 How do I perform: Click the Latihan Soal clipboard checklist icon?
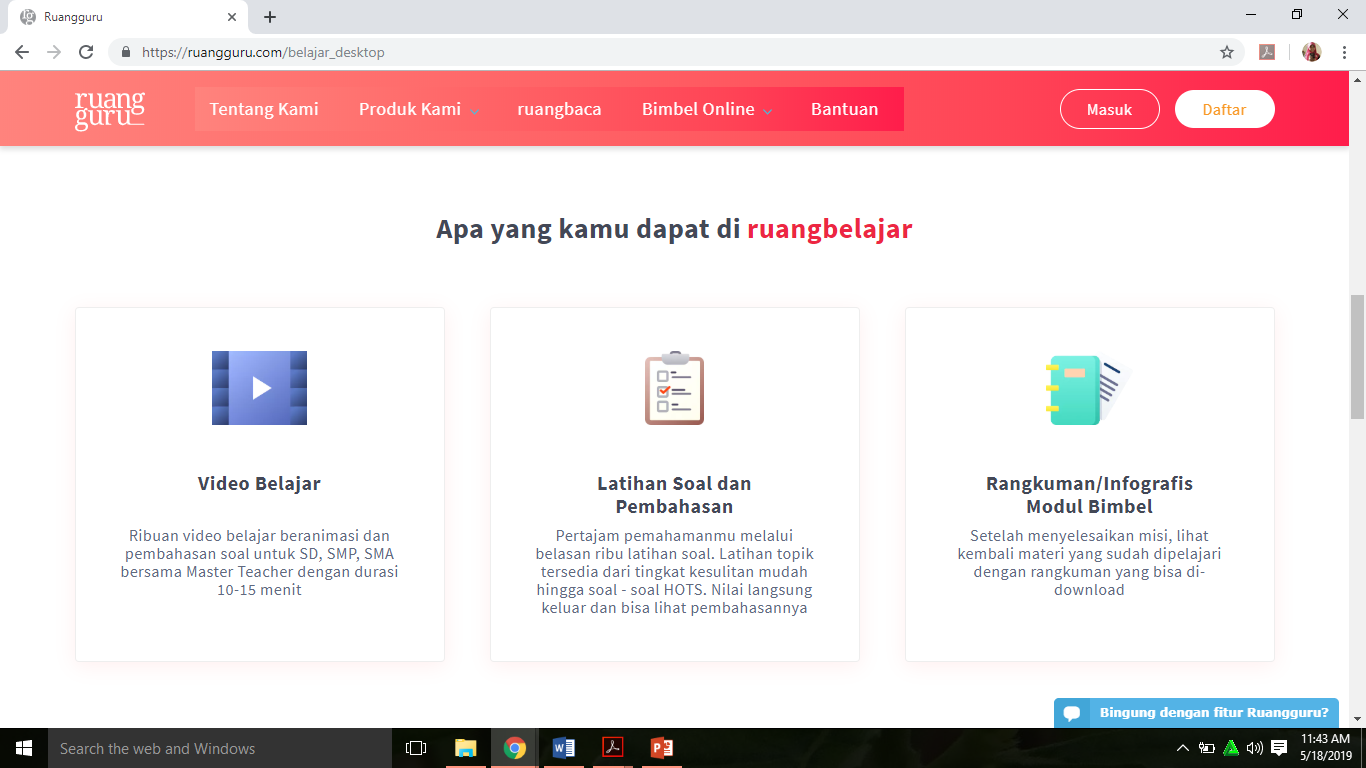point(674,388)
